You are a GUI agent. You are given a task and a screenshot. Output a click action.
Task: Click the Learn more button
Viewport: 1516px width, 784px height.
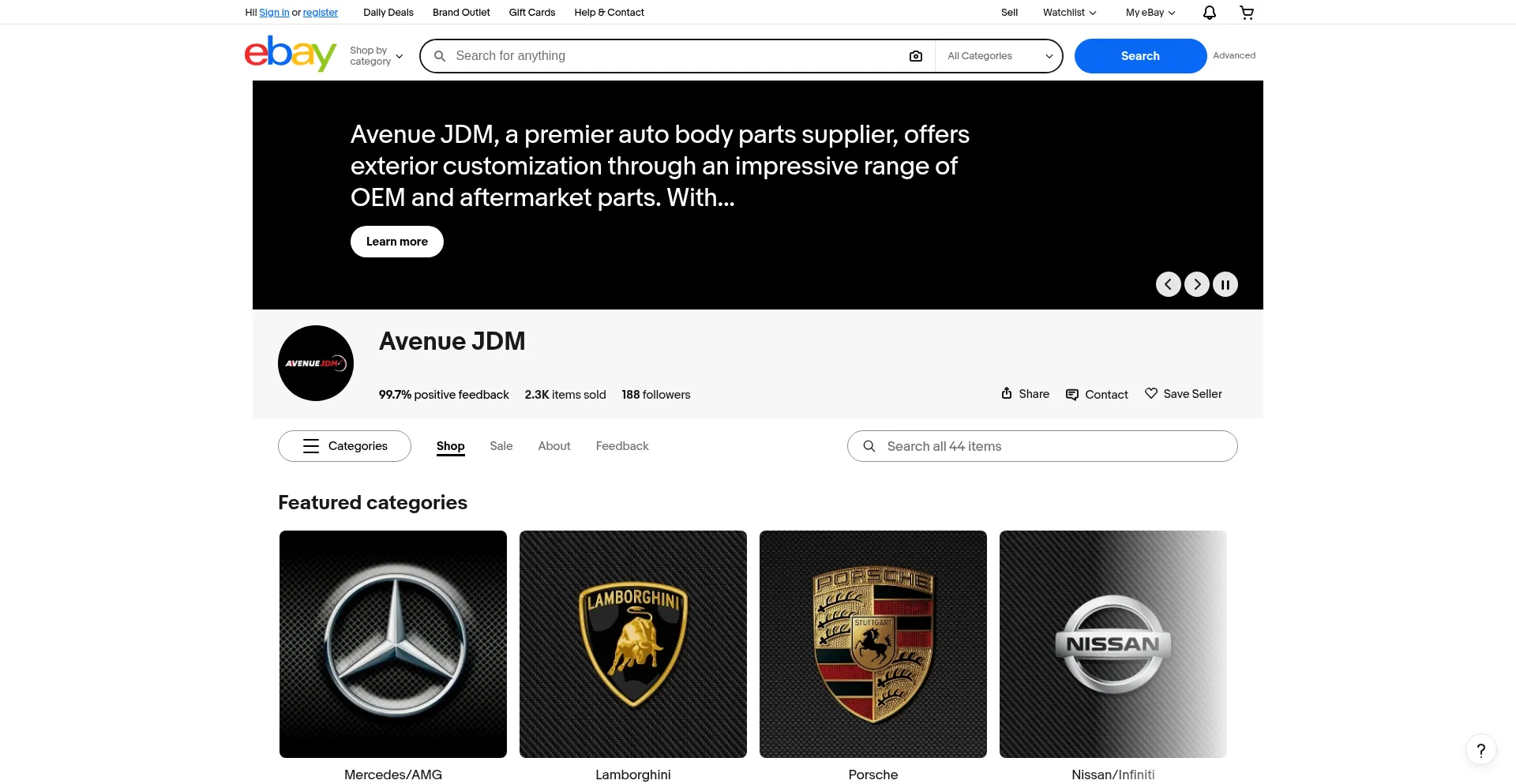[x=396, y=242]
